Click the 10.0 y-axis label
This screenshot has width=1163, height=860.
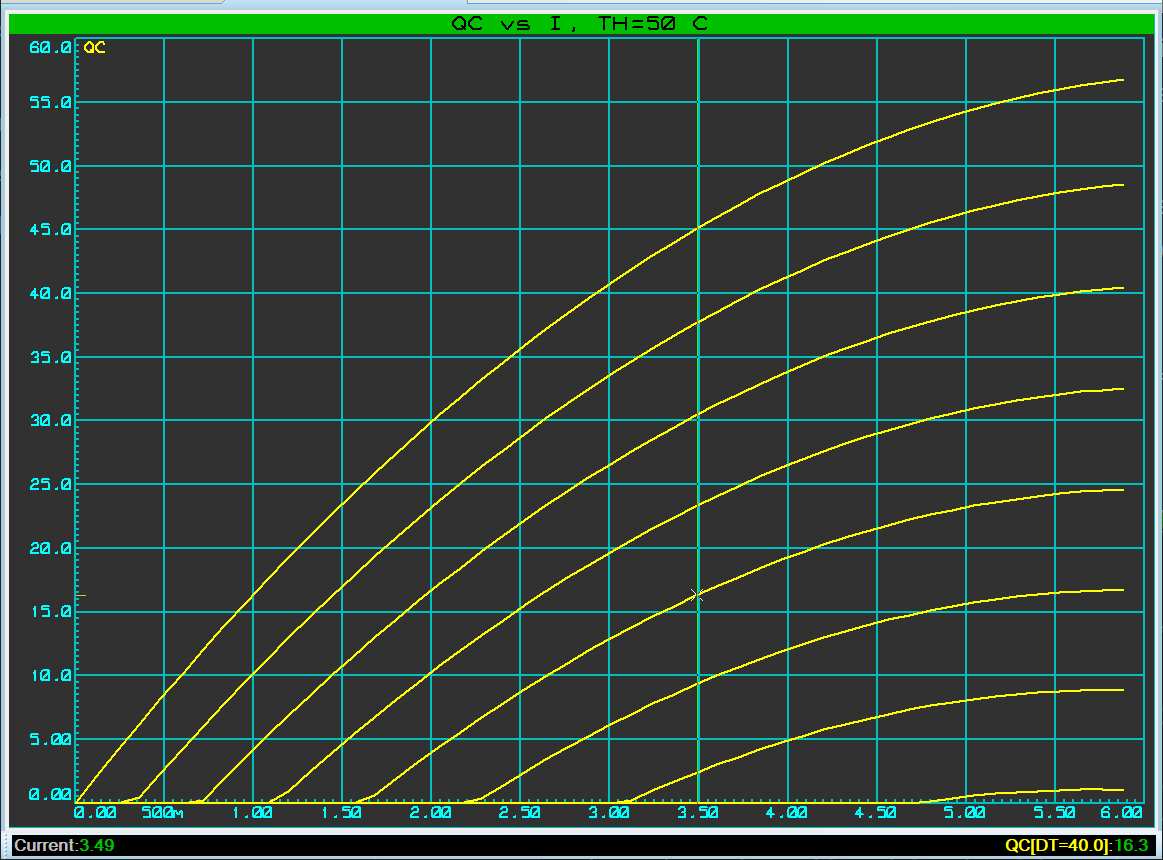pyautogui.click(x=51, y=676)
